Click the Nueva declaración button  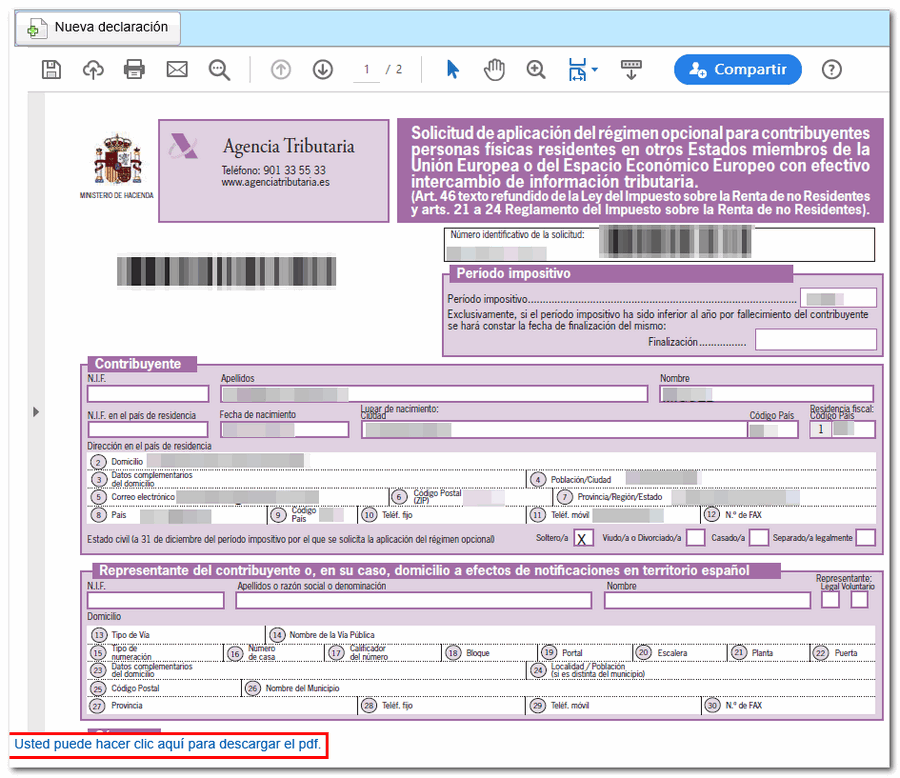[x=98, y=28]
